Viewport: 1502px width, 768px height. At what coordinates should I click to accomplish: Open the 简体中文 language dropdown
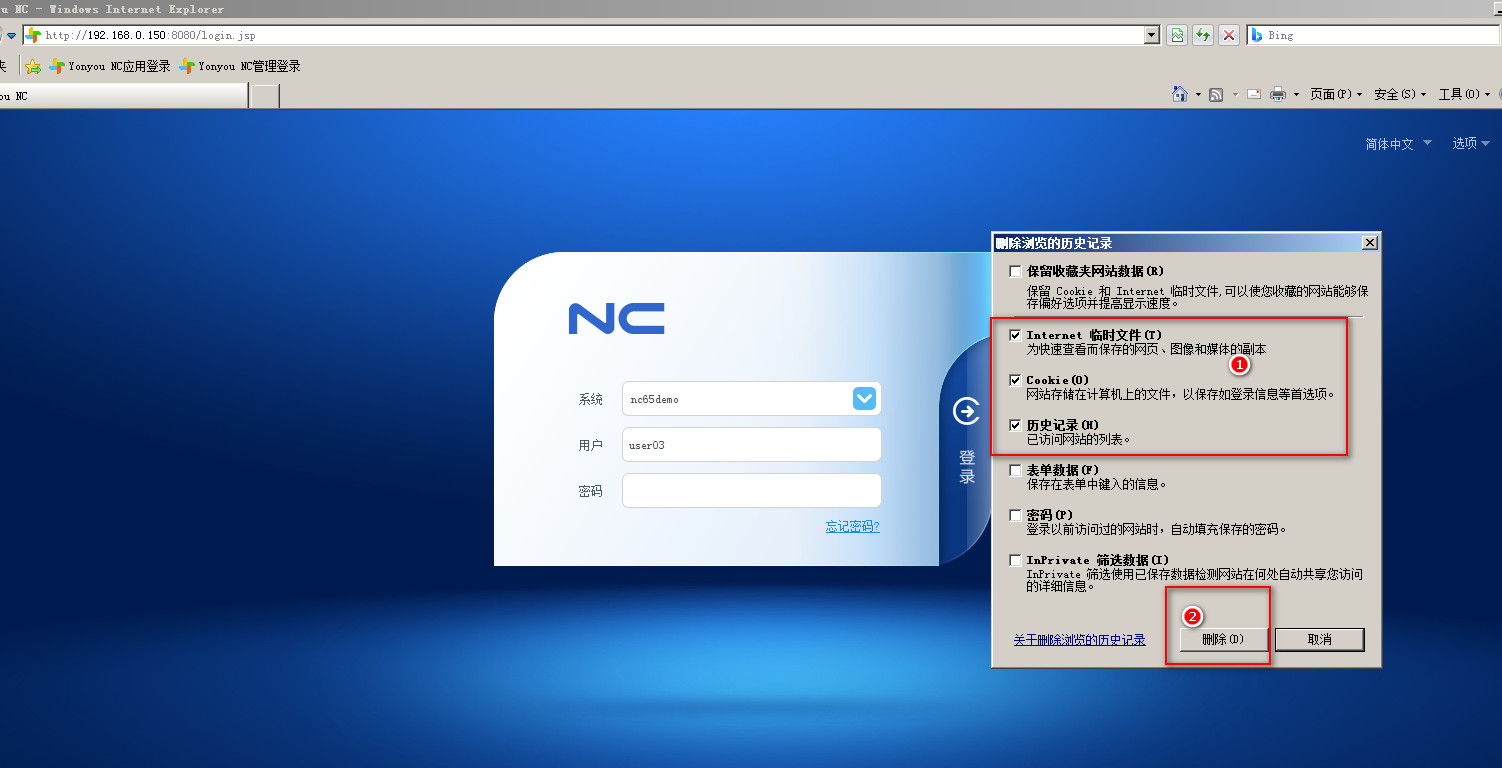tap(1398, 144)
